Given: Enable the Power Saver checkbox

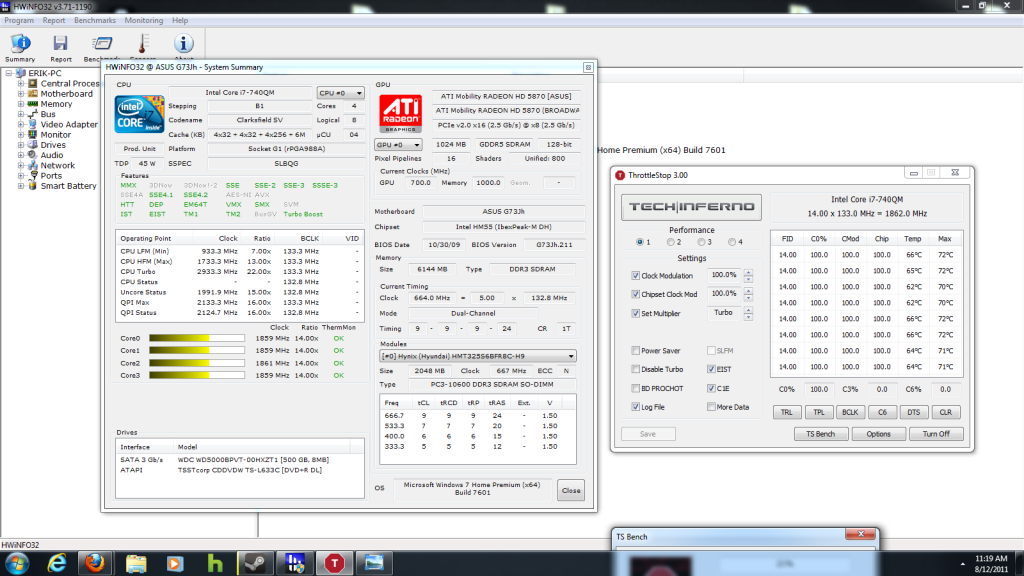Looking at the screenshot, I should click(636, 351).
